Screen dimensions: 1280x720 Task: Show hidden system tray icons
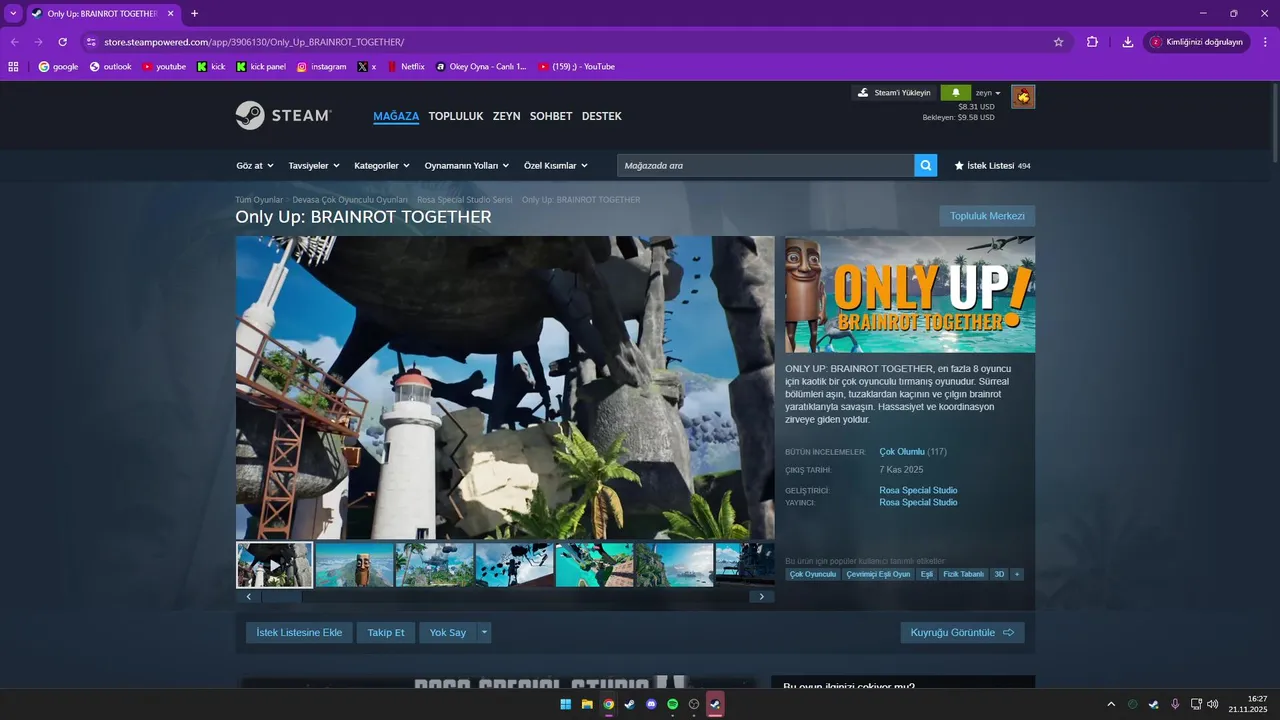point(1111,704)
